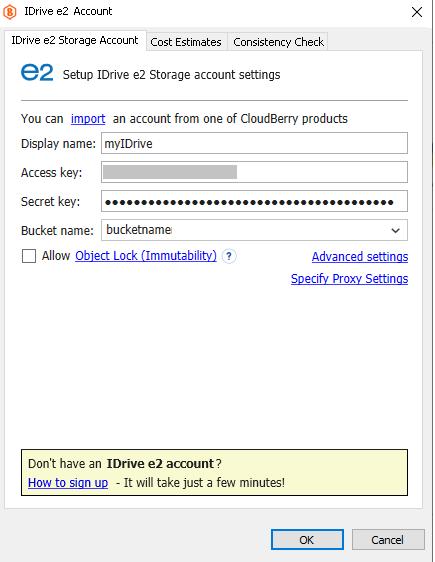Click into the Access key field
Viewport: 435px width, 562px height.
point(254,172)
